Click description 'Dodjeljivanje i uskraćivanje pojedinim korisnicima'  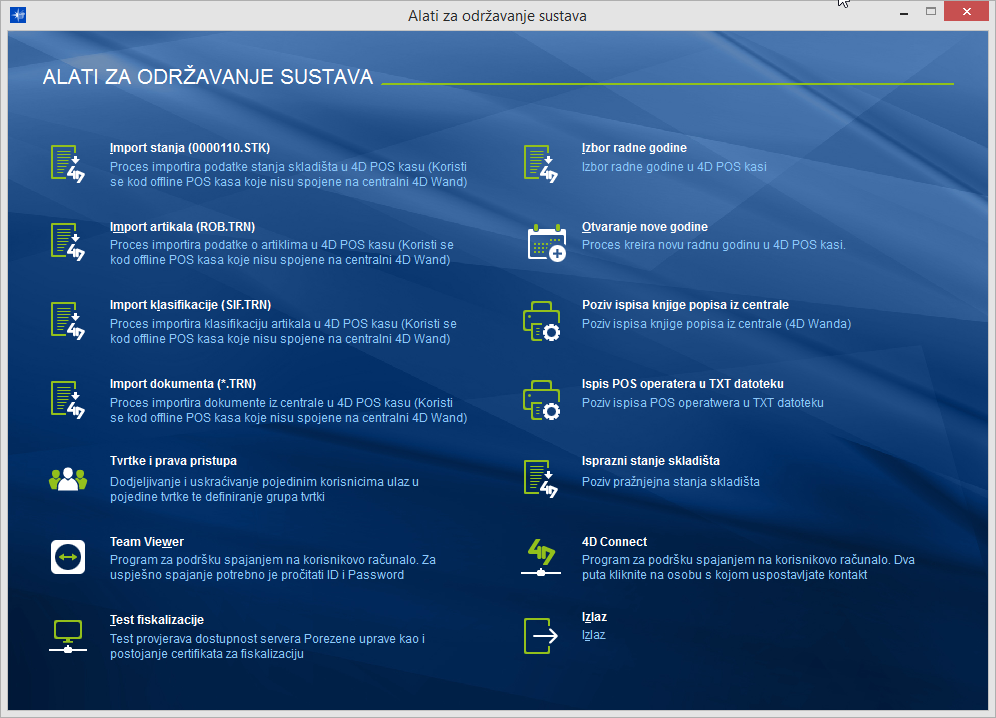264,489
